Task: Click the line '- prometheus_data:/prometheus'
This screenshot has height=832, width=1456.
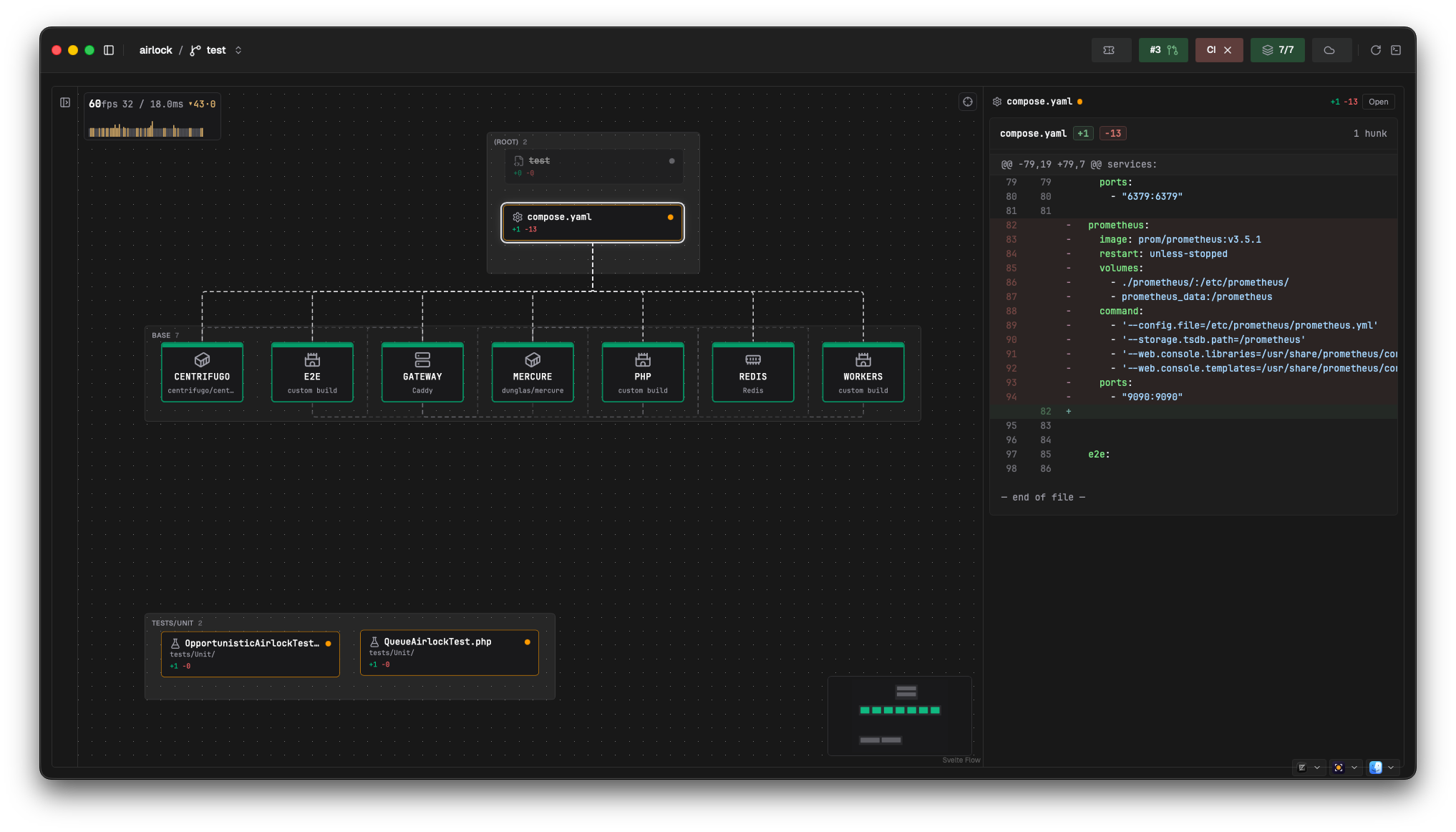Action: pyautogui.click(x=1192, y=297)
